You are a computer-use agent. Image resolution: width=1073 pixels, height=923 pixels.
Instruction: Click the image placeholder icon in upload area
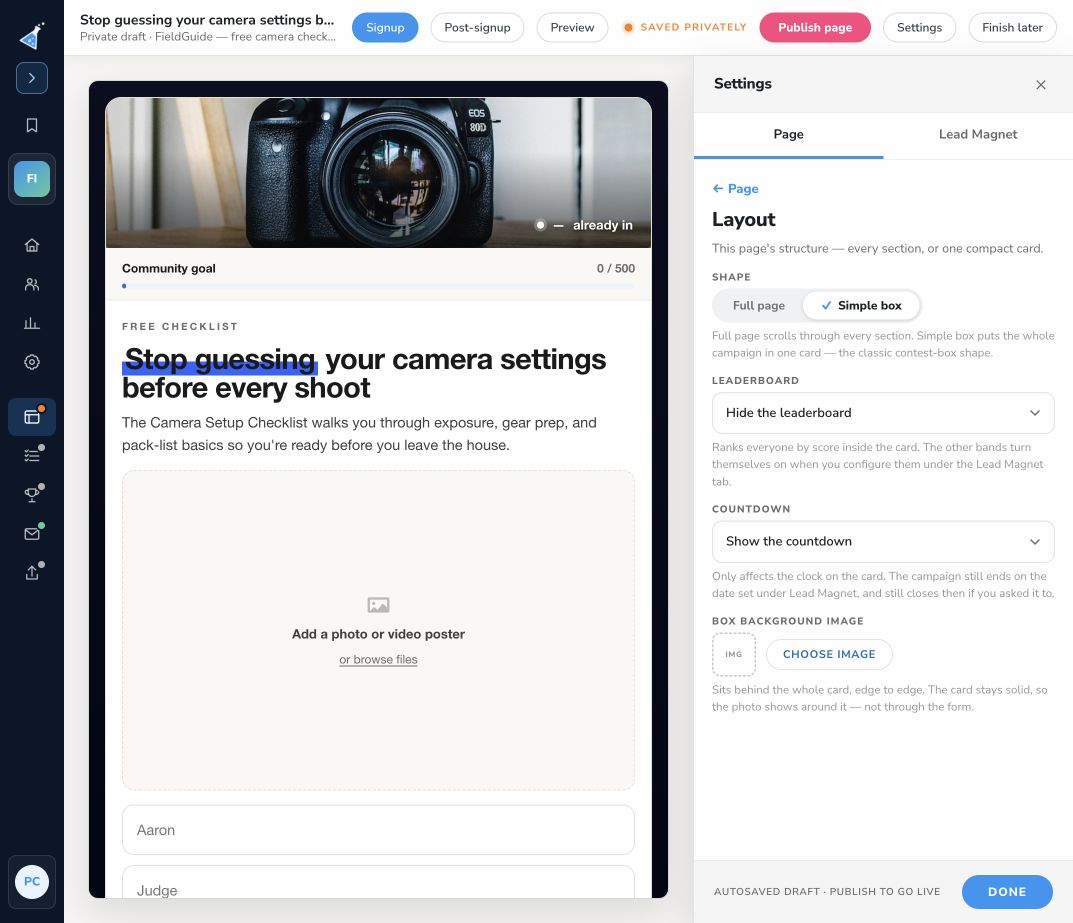pyautogui.click(x=378, y=605)
